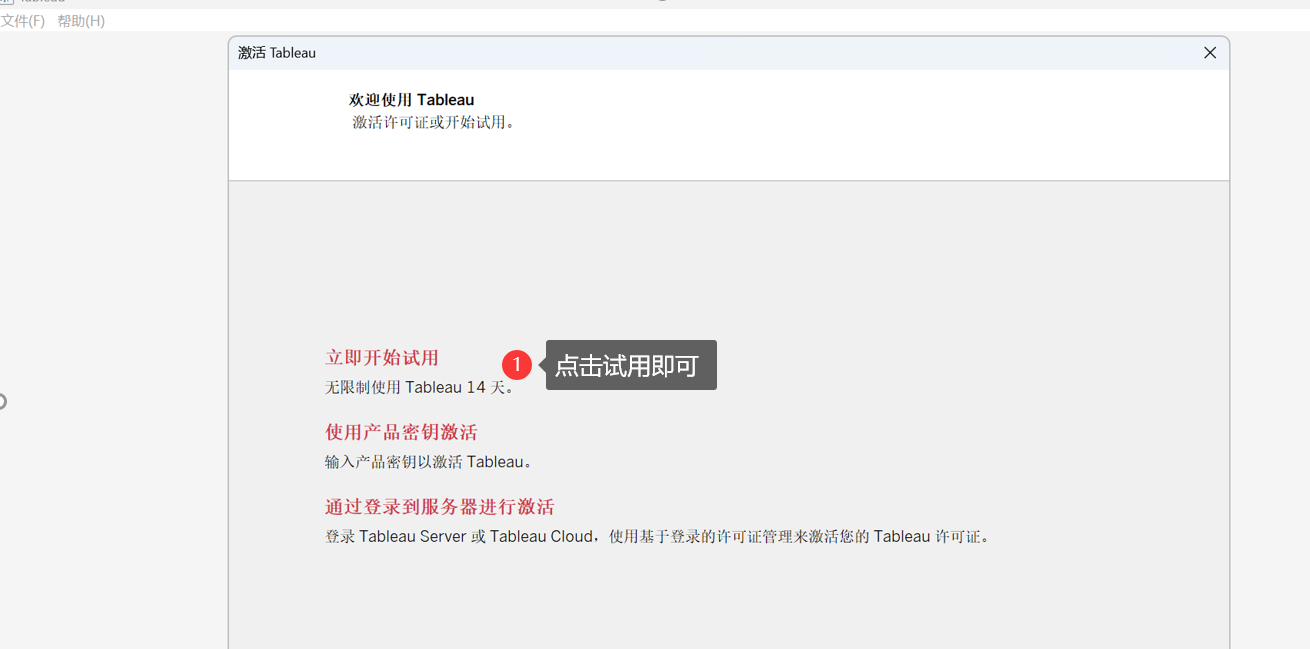Open the 帮助(H) menu
Image resolution: width=1310 pixels, height=649 pixels.
click(x=81, y=21)
